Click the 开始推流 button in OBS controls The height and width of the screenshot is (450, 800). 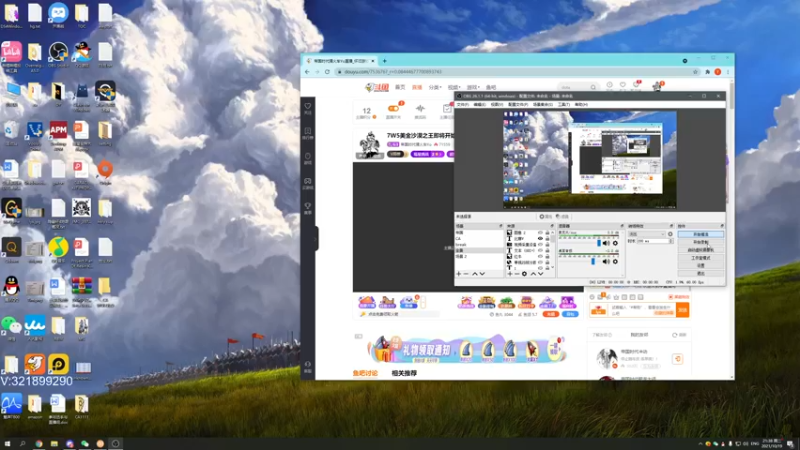click(701, 234)
